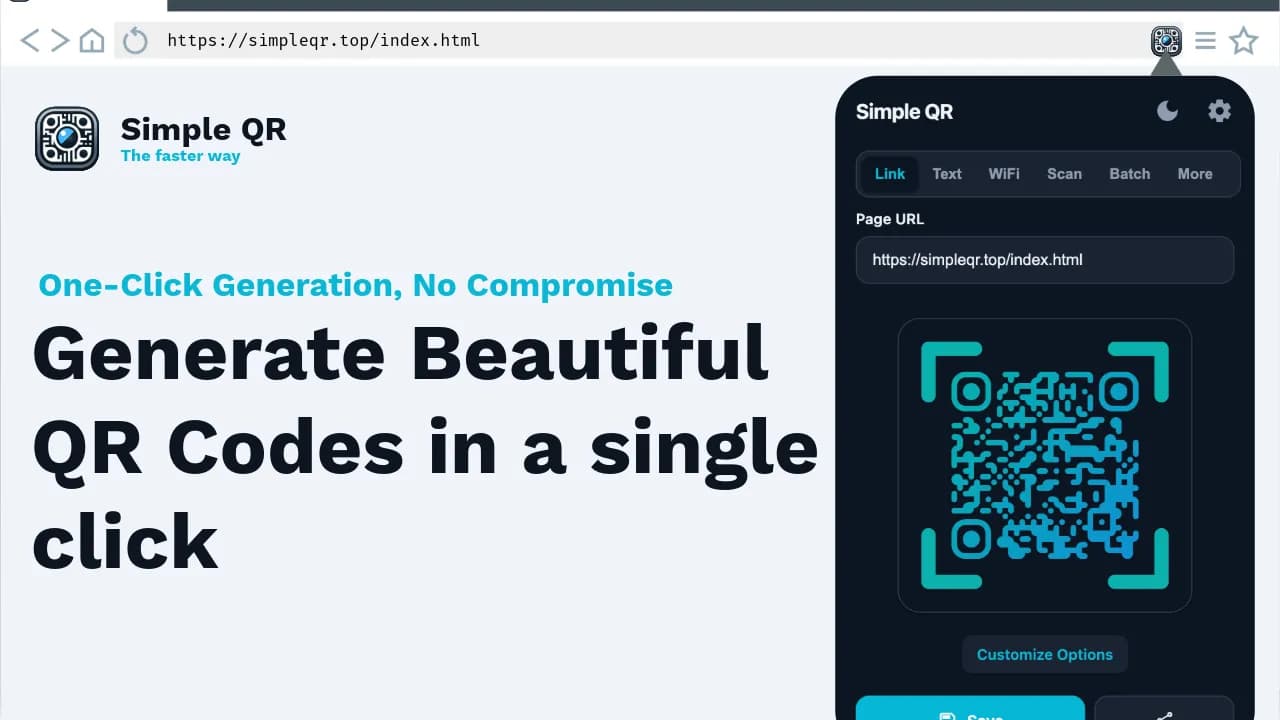Click the Page URL input field
Viewport: 1280px width, 720px height.
coord(1045,260)
